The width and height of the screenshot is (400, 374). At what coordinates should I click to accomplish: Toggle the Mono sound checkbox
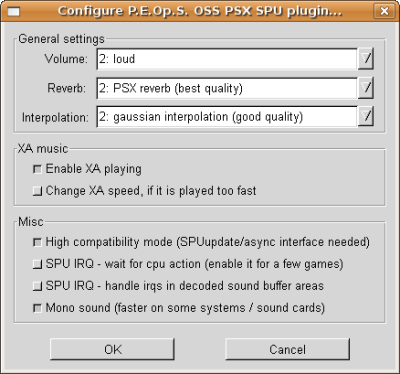click(37, 308)
